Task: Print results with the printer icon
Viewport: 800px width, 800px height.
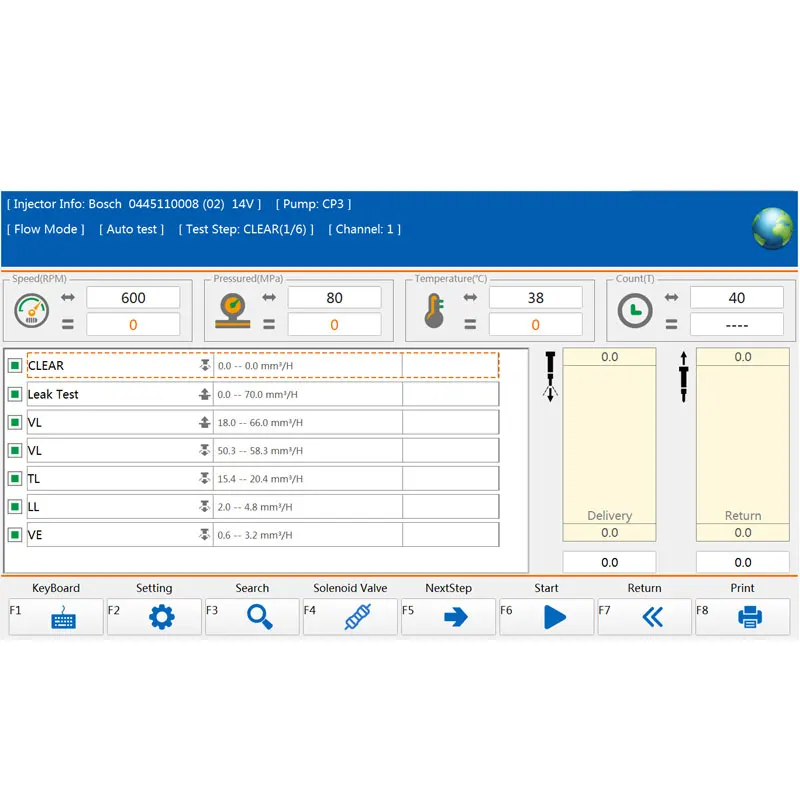Action: 749,616
